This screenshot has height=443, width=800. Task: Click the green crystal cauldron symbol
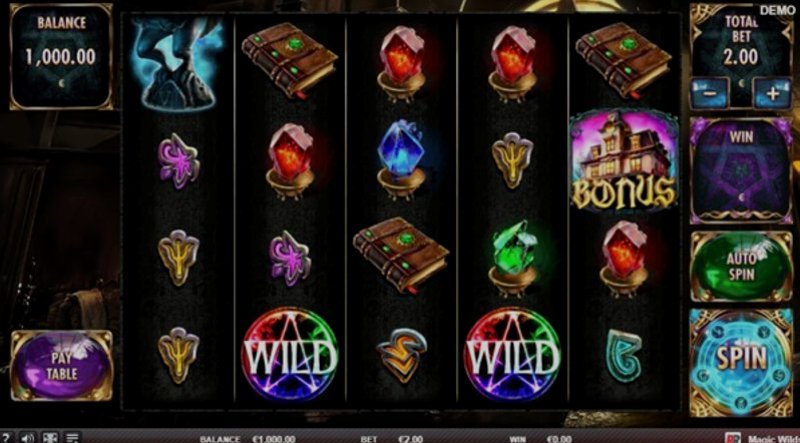[x=512, y=258]
